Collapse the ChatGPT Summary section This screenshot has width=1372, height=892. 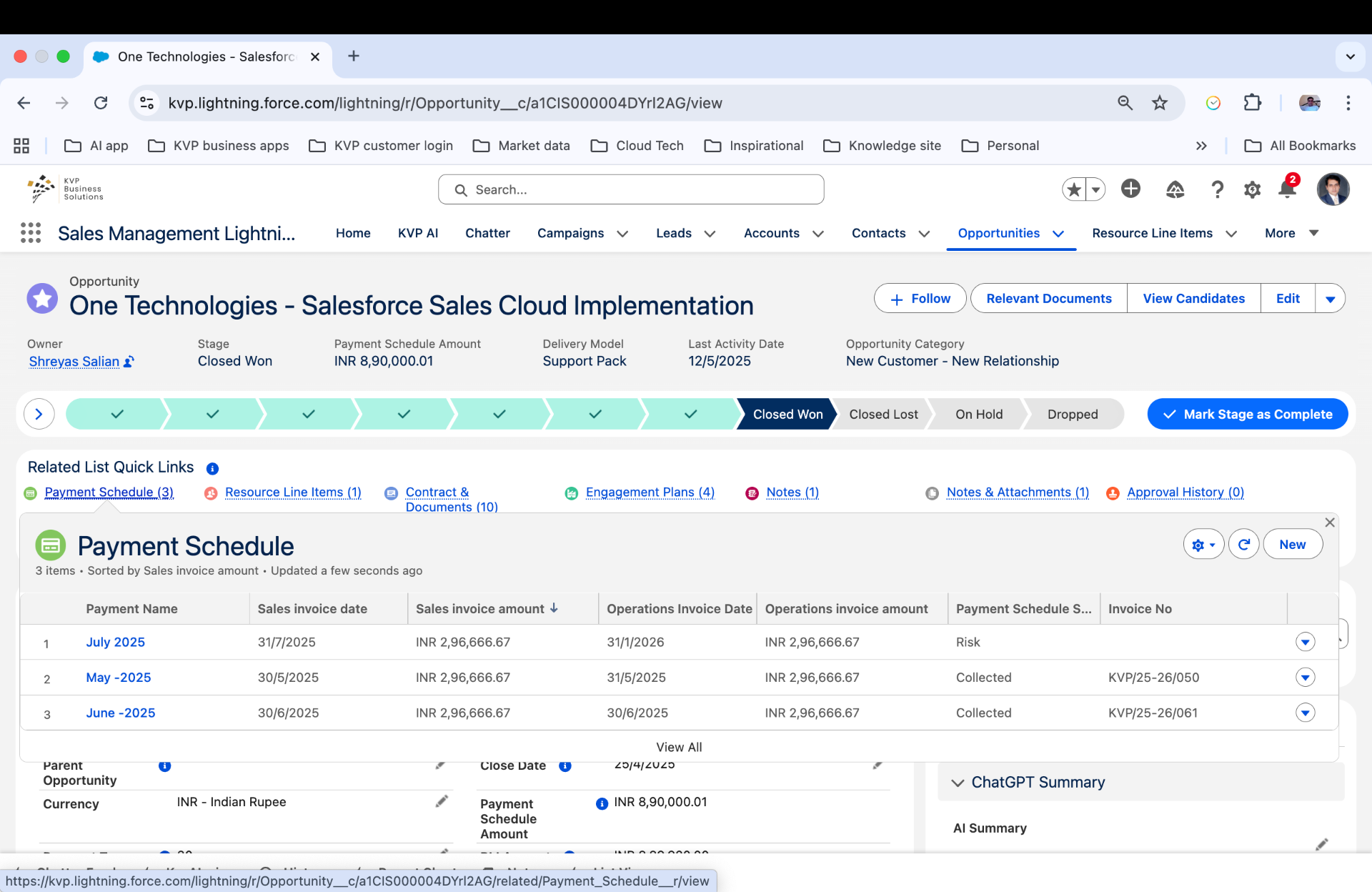[x=958, y=783]
